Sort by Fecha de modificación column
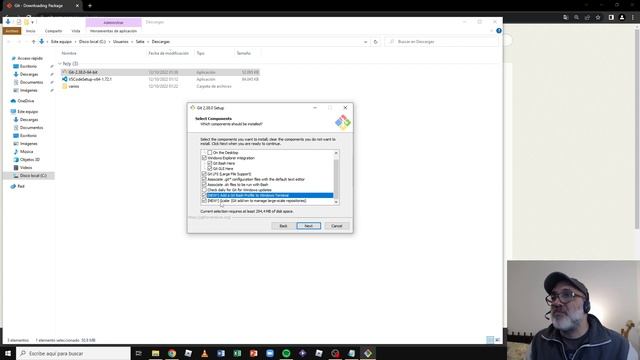Viewport: 640px width, 360px height. tap(169, 53)
